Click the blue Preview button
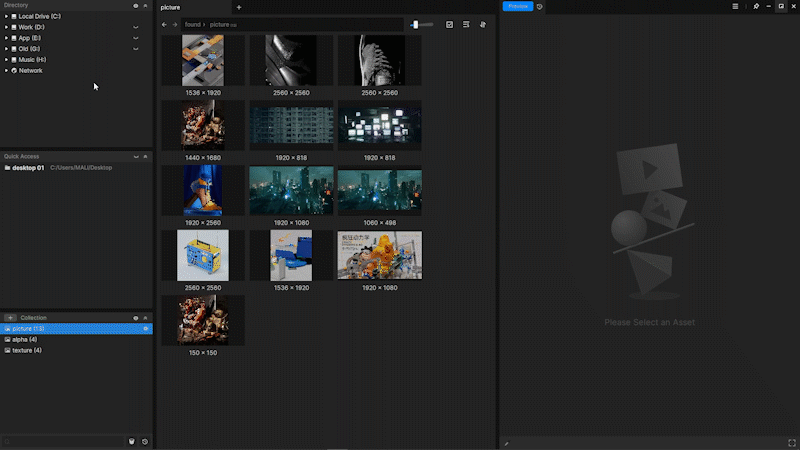 coord(518,6)
